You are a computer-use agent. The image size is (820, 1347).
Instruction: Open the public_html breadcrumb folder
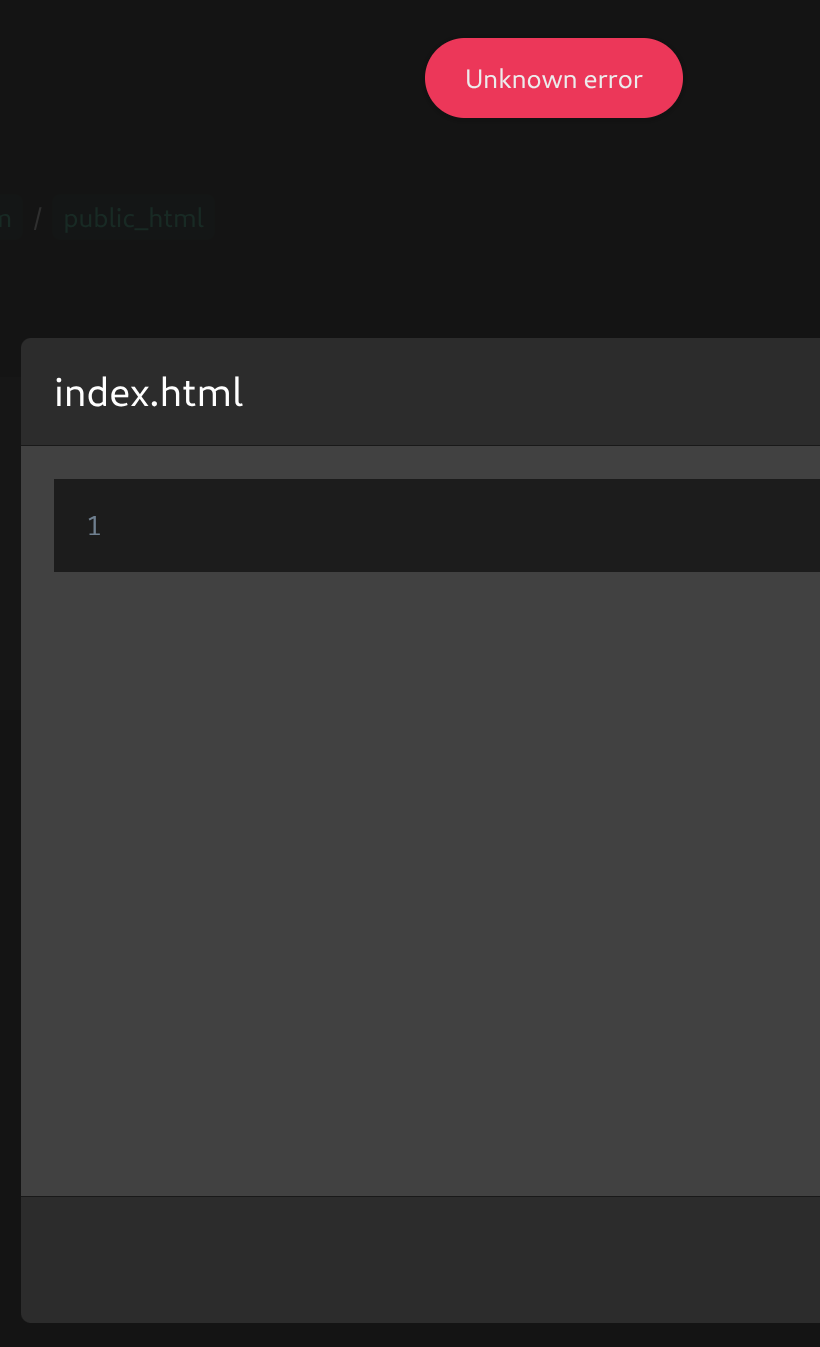134,218
